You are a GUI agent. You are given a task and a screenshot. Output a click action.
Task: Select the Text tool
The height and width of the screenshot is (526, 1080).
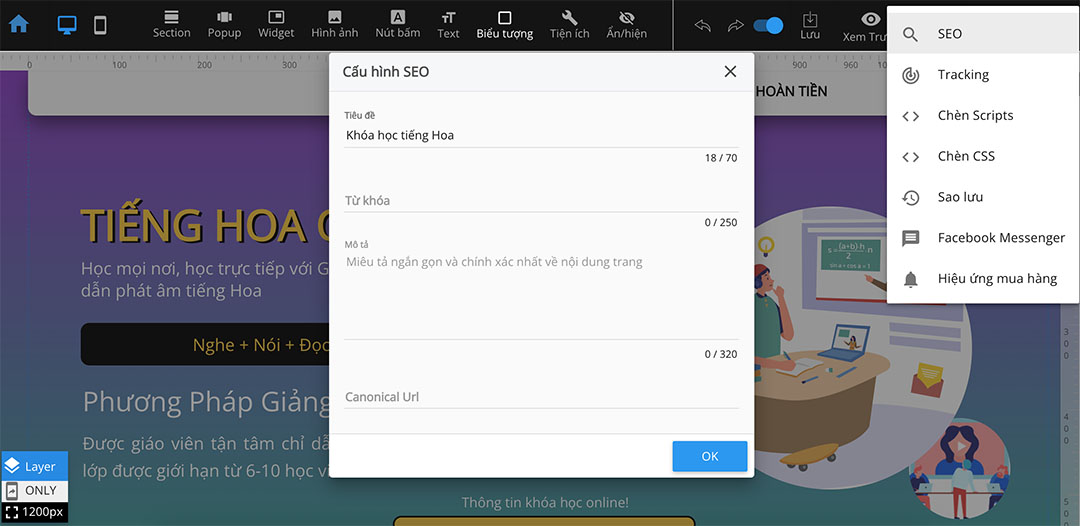pos(448,25)
